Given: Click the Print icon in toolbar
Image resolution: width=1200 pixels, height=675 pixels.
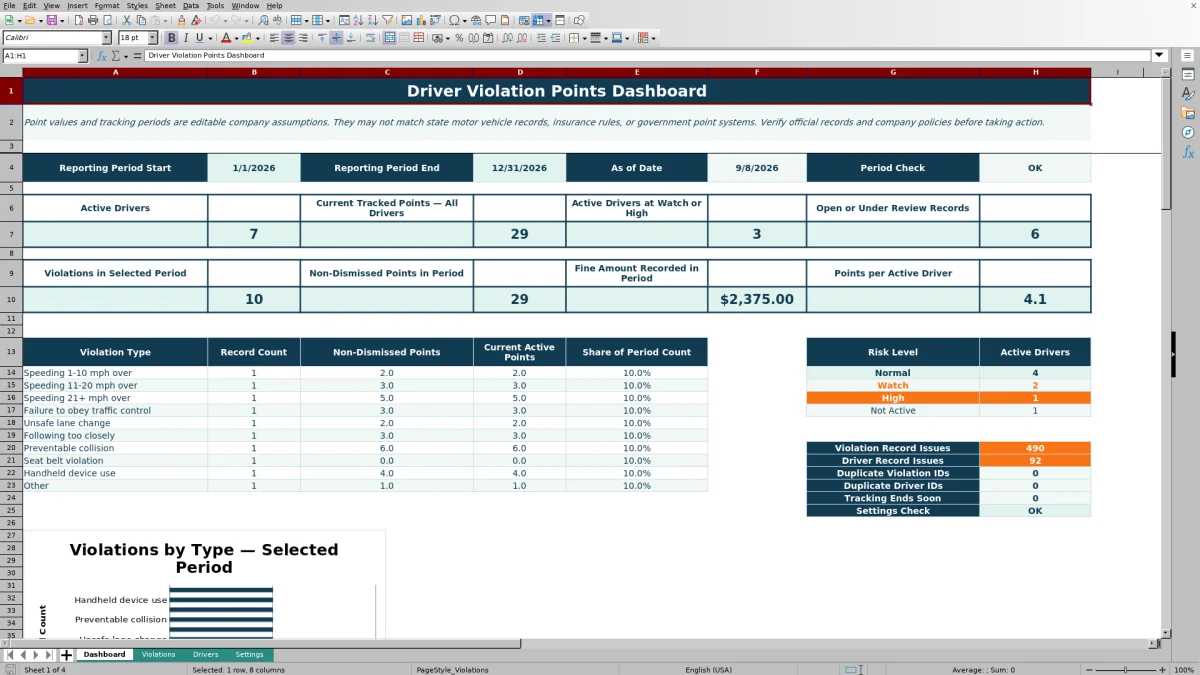Looking at the screenshot, I should pos(92,20).
